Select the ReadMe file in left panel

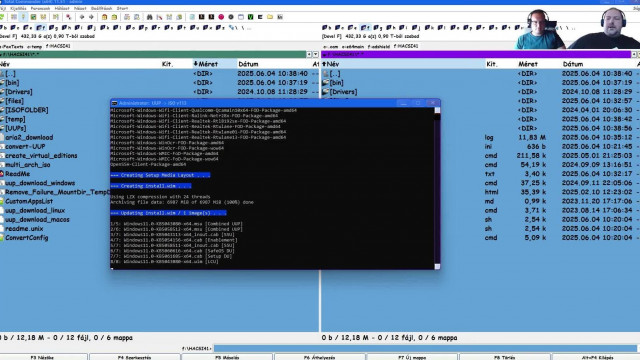[18, 174]
